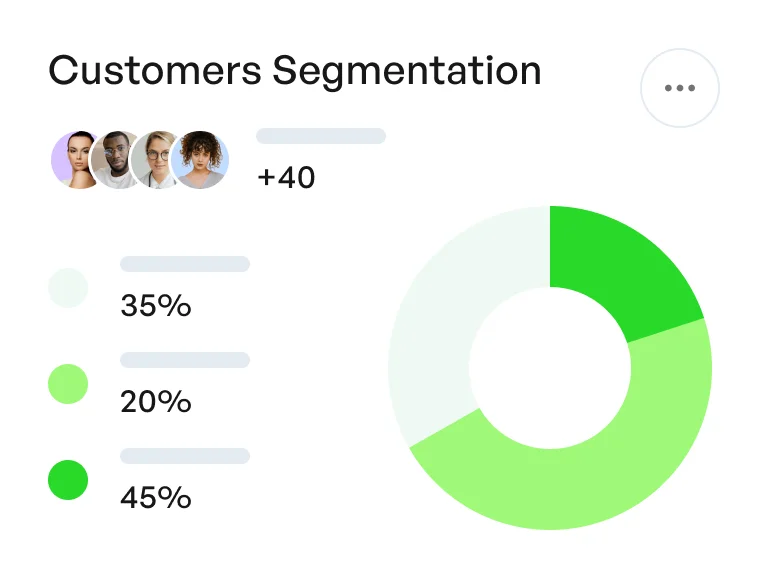The image size is (768, 576).
Task: Select the curly-haired woman's avatar
Action: 200,160
